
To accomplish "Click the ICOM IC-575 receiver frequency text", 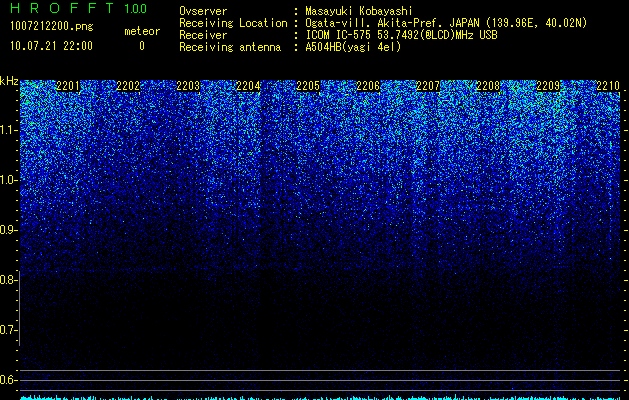I will tap(401, 35).
